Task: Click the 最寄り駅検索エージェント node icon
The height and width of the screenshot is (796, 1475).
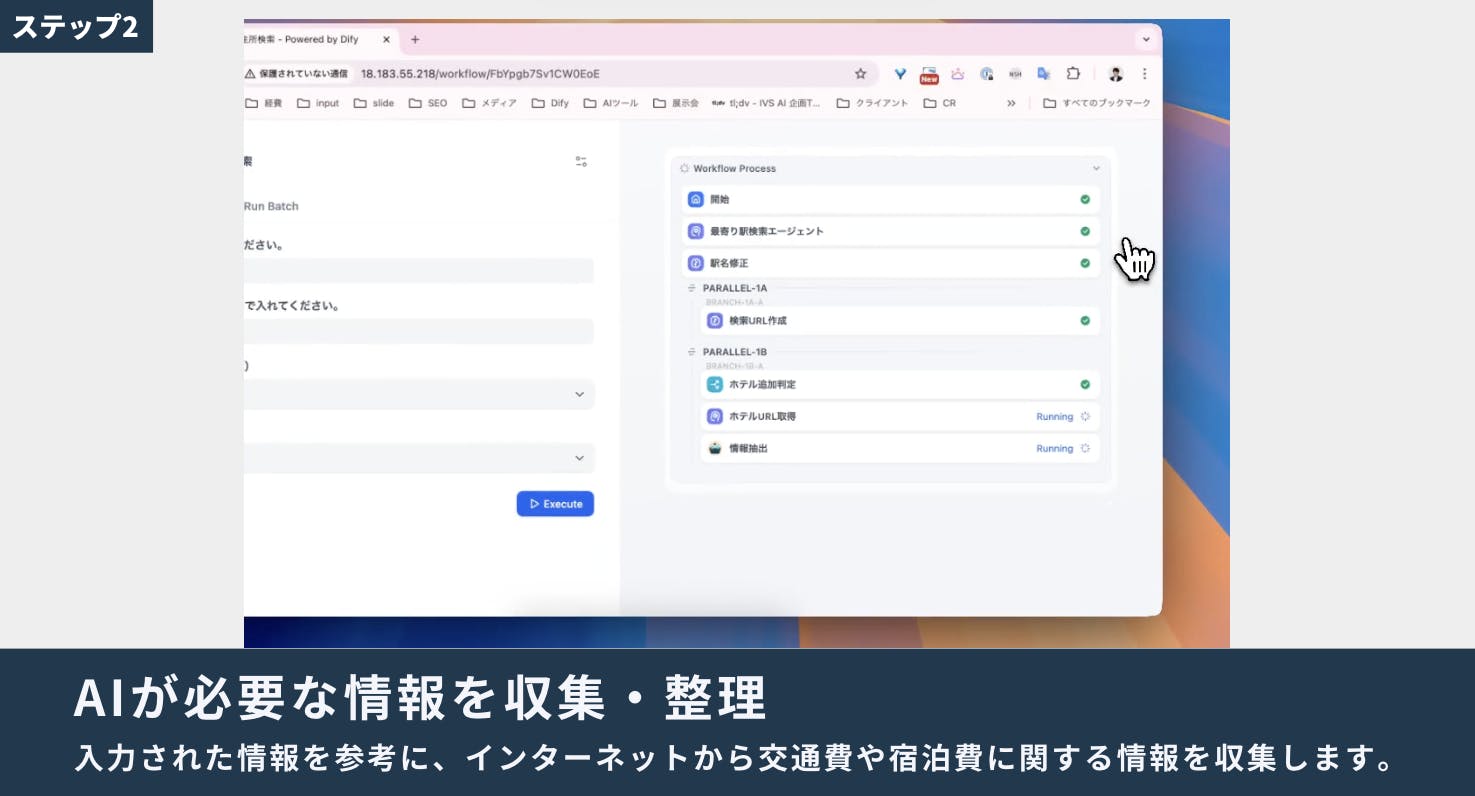Action: [696, 232]
